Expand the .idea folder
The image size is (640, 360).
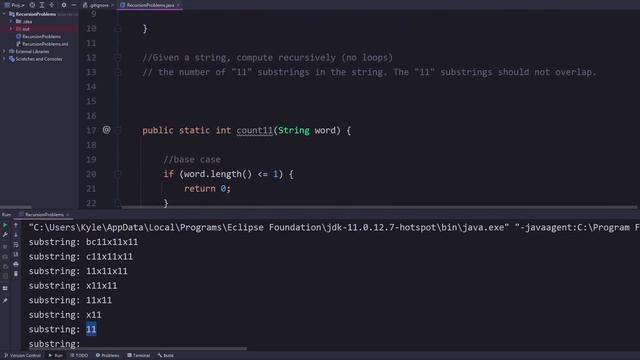(11, 21)
